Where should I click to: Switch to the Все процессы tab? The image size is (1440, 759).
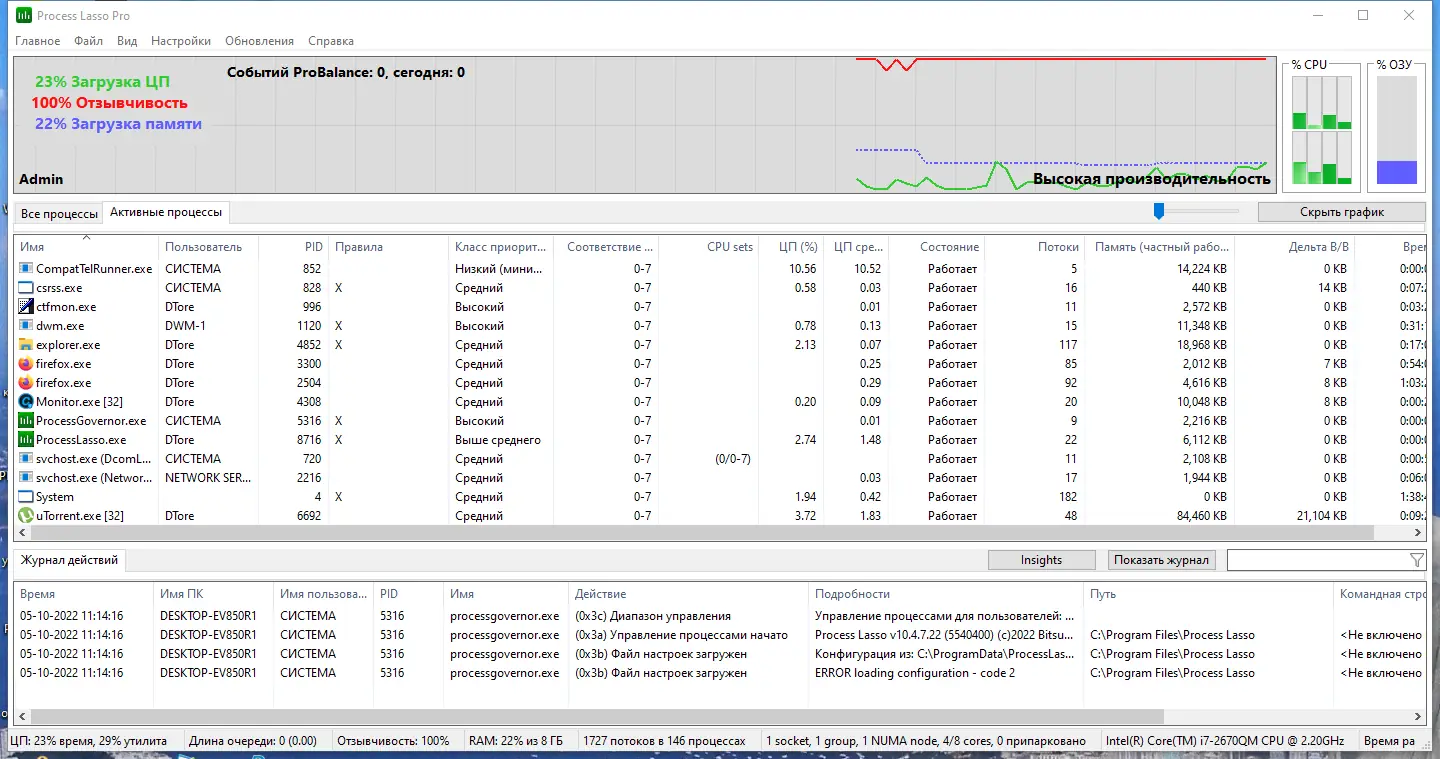point(59,214)
